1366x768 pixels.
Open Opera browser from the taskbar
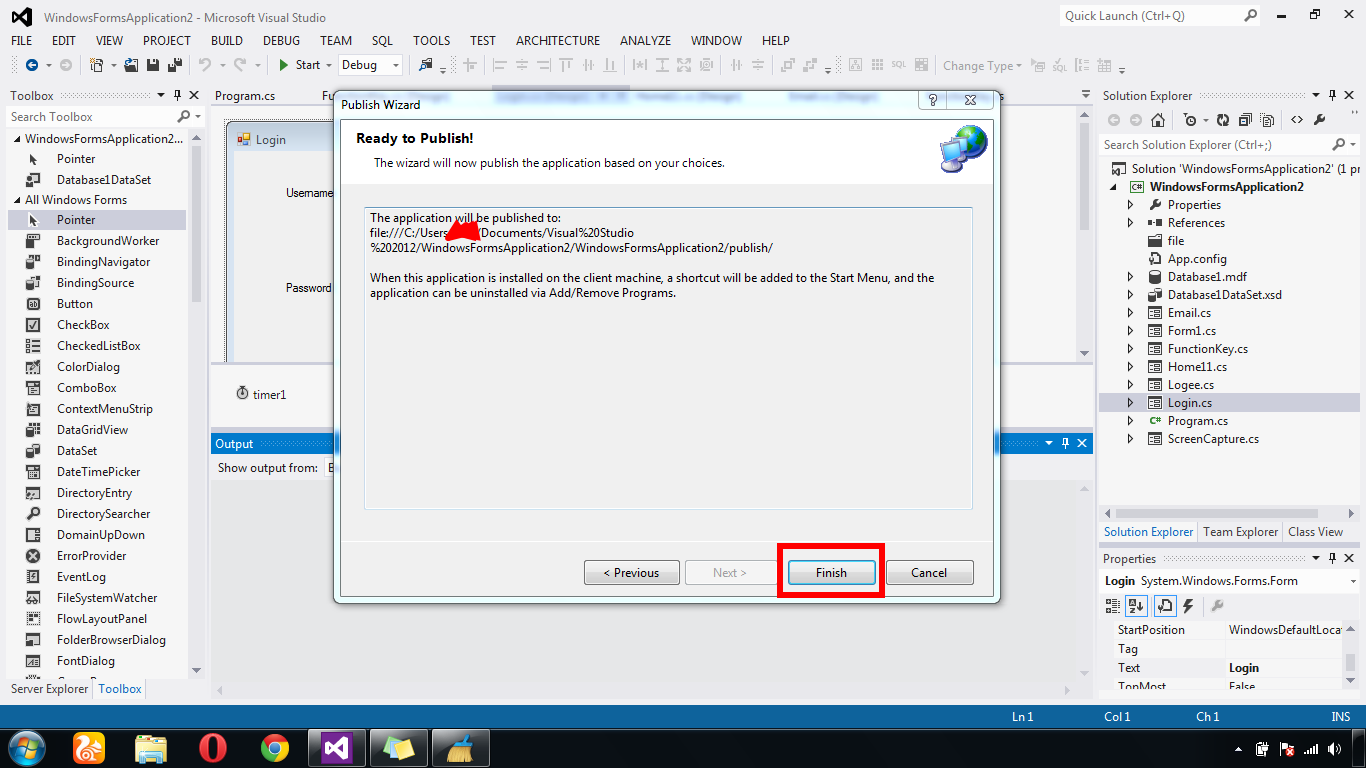click(x=212, y=748)
